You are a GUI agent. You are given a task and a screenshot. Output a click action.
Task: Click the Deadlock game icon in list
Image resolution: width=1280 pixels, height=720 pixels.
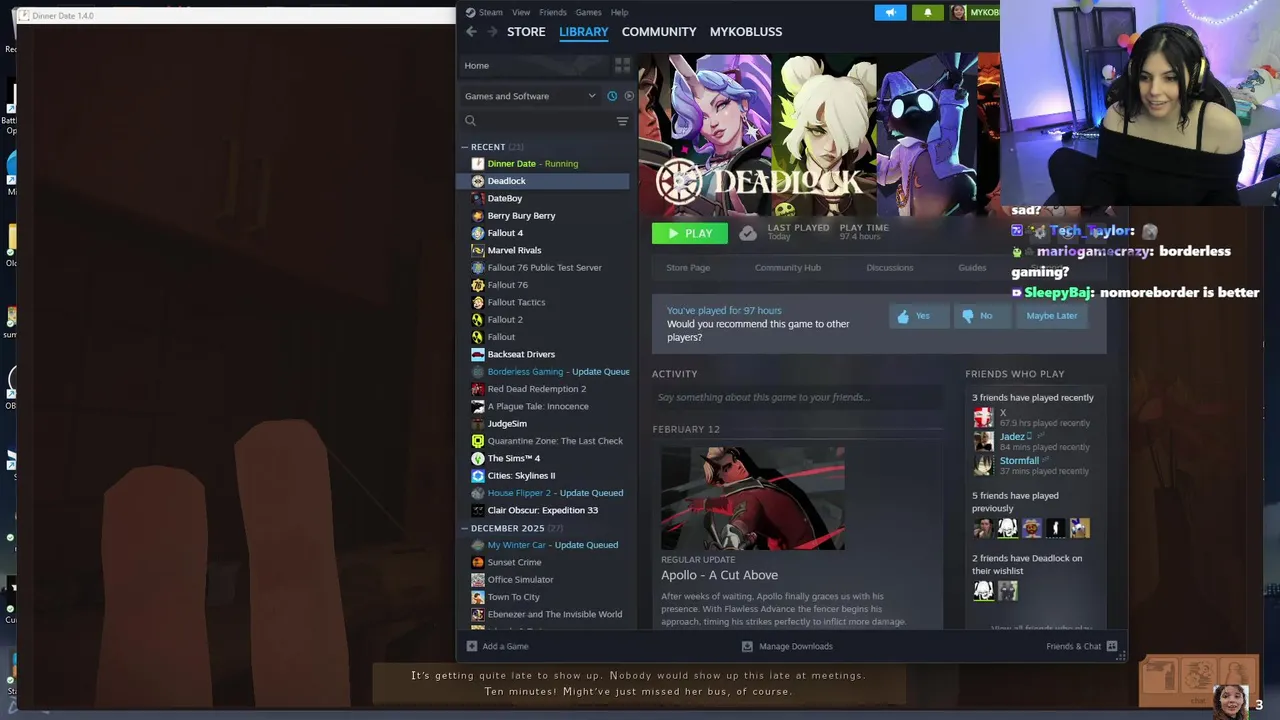coord(478,181)
